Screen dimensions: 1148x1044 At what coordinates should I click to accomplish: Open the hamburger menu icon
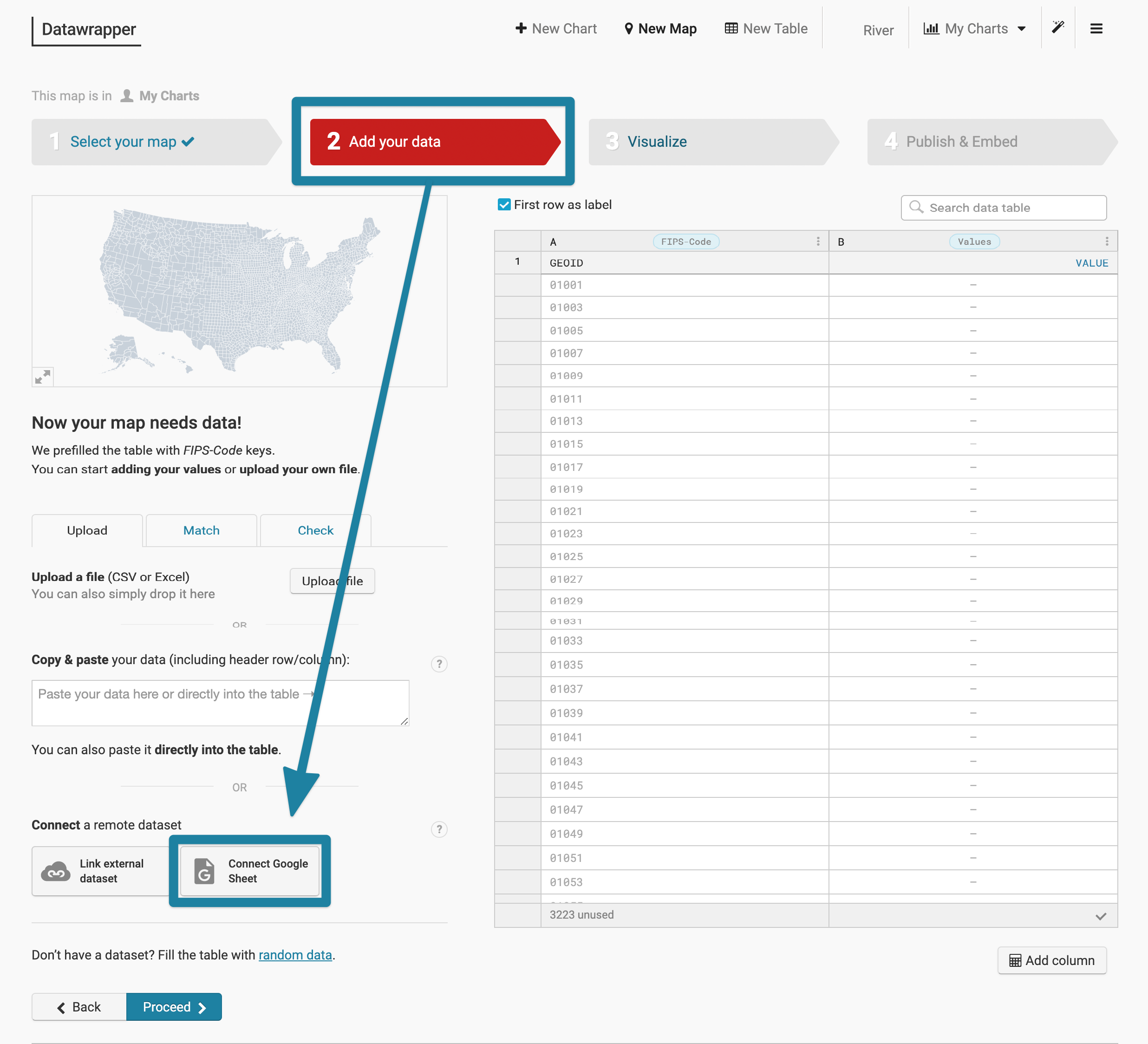click(x=1096, y=28)
